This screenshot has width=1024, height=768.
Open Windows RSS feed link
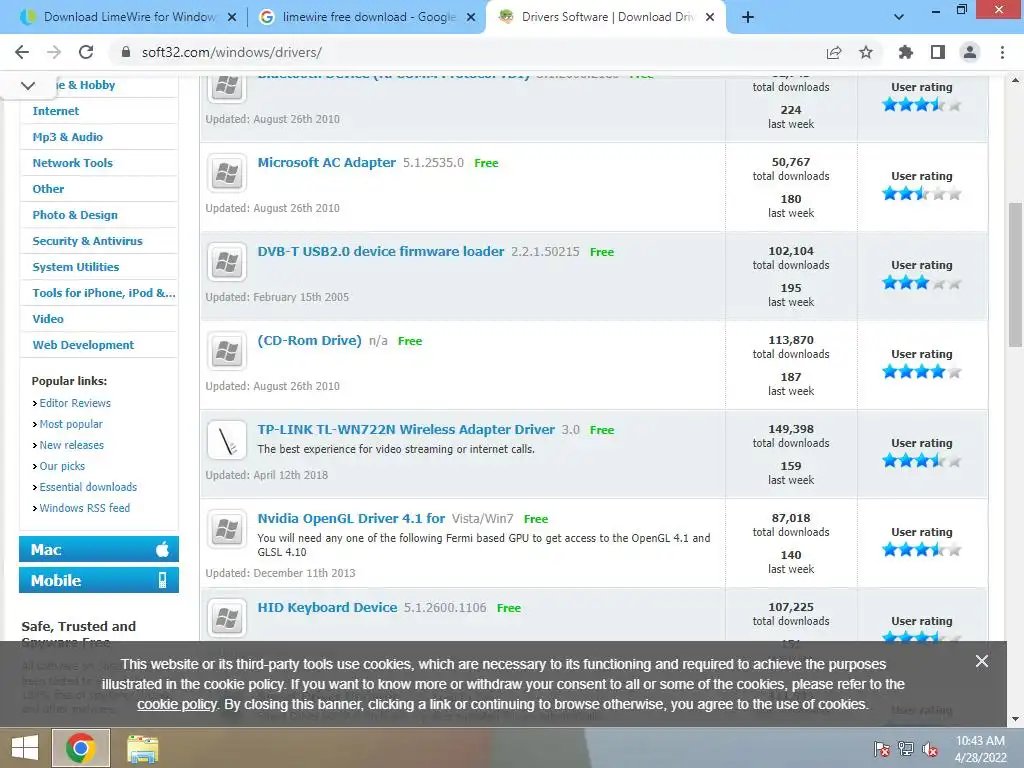pos(85,507)
